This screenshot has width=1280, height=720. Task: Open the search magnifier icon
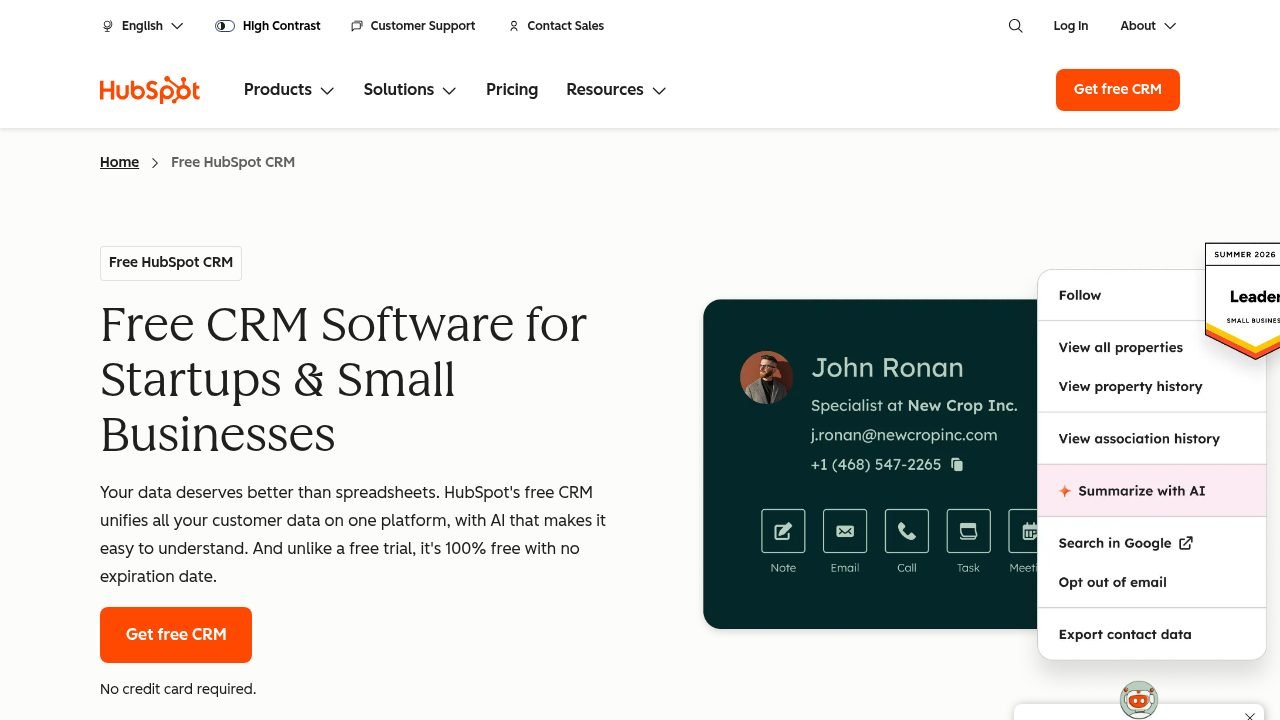(1015, 26)
